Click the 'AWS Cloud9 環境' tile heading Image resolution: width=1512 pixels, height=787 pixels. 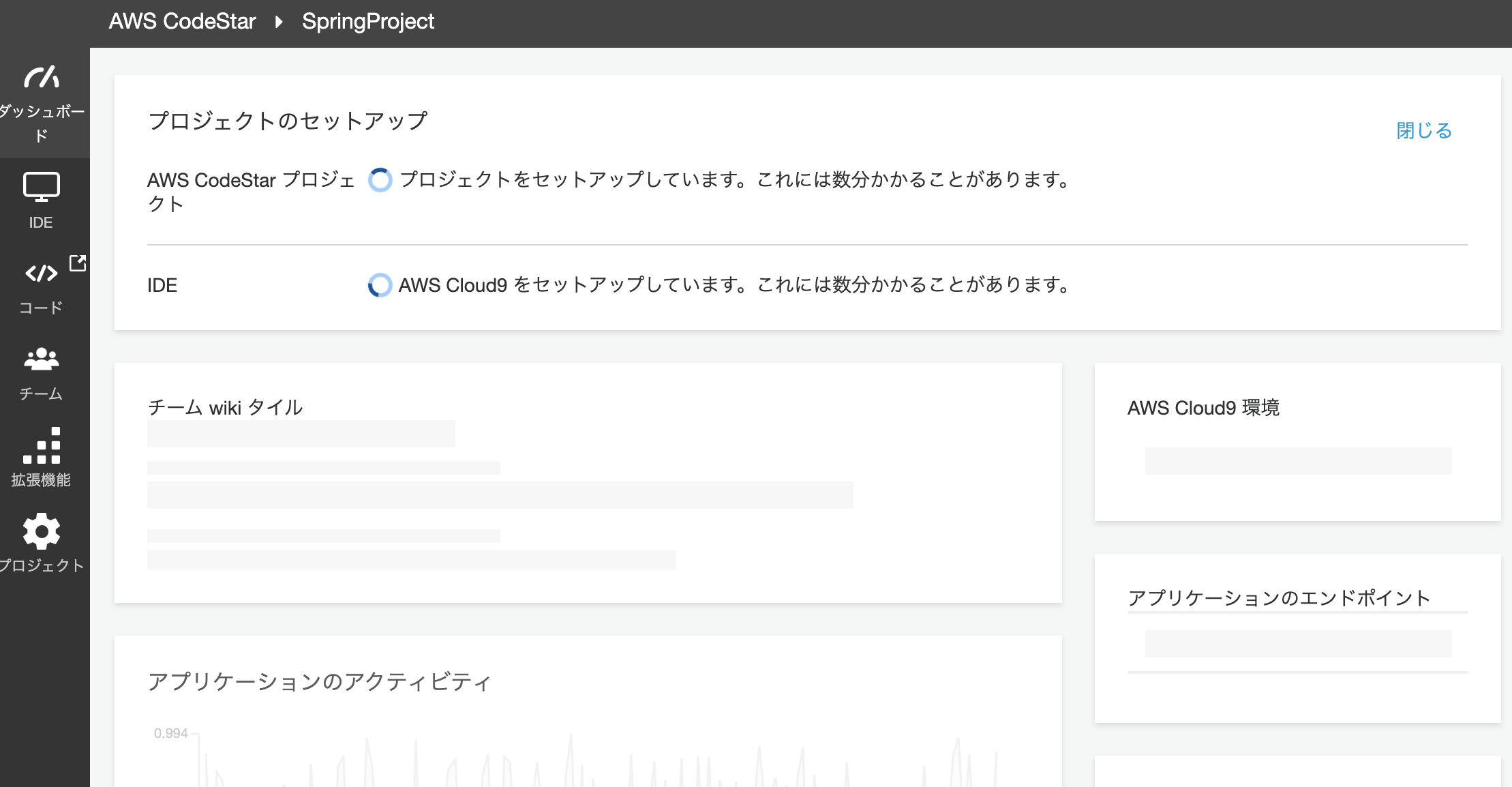tap(1203, 408)
